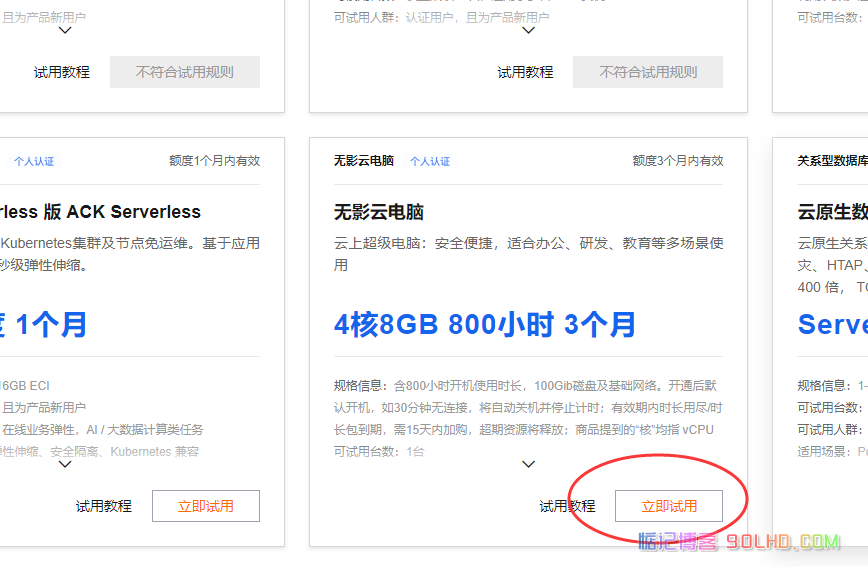
Task: Click the ACK Serverless card title
Action: pyautogui.click(x=100, y=212)
